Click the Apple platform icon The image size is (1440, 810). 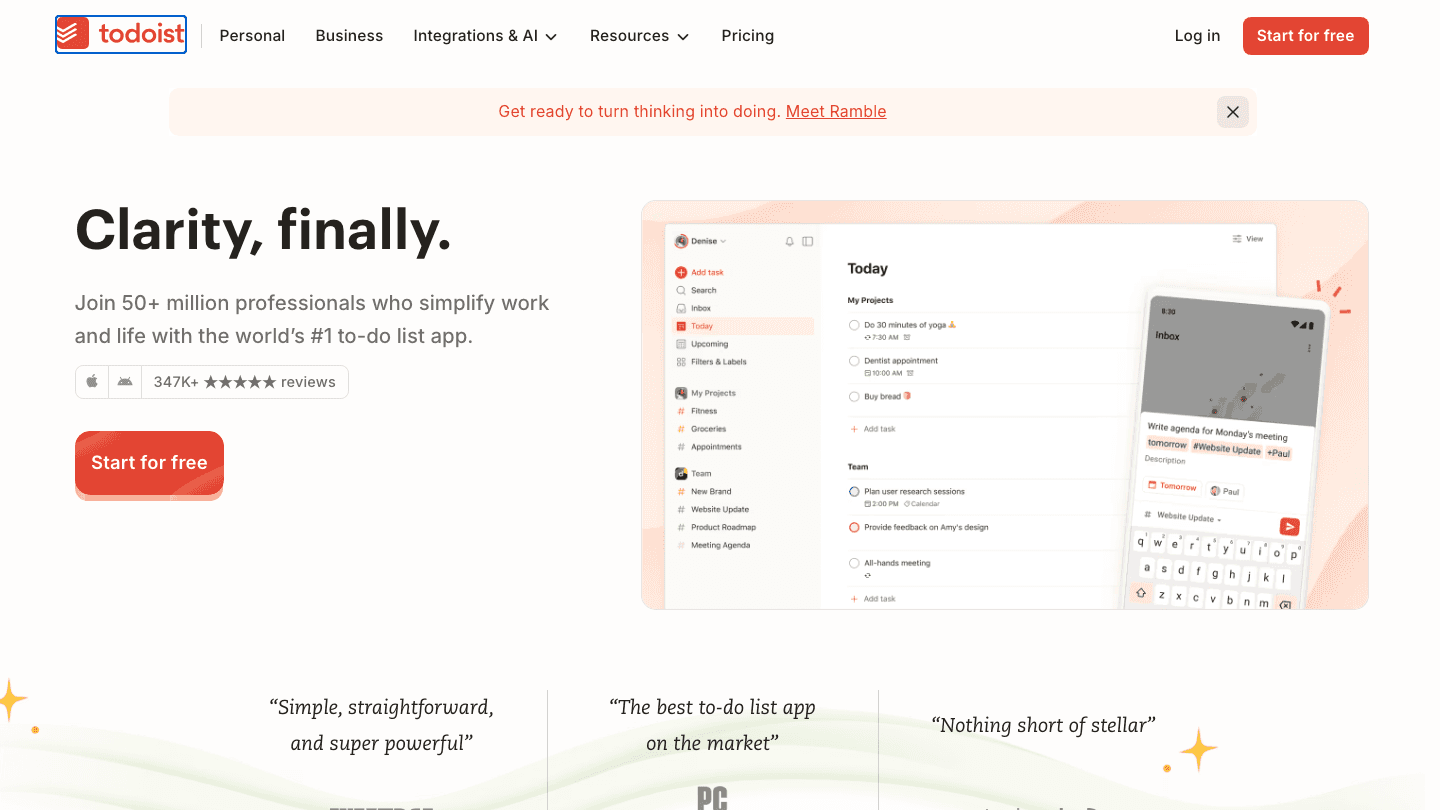coord(92,382)
